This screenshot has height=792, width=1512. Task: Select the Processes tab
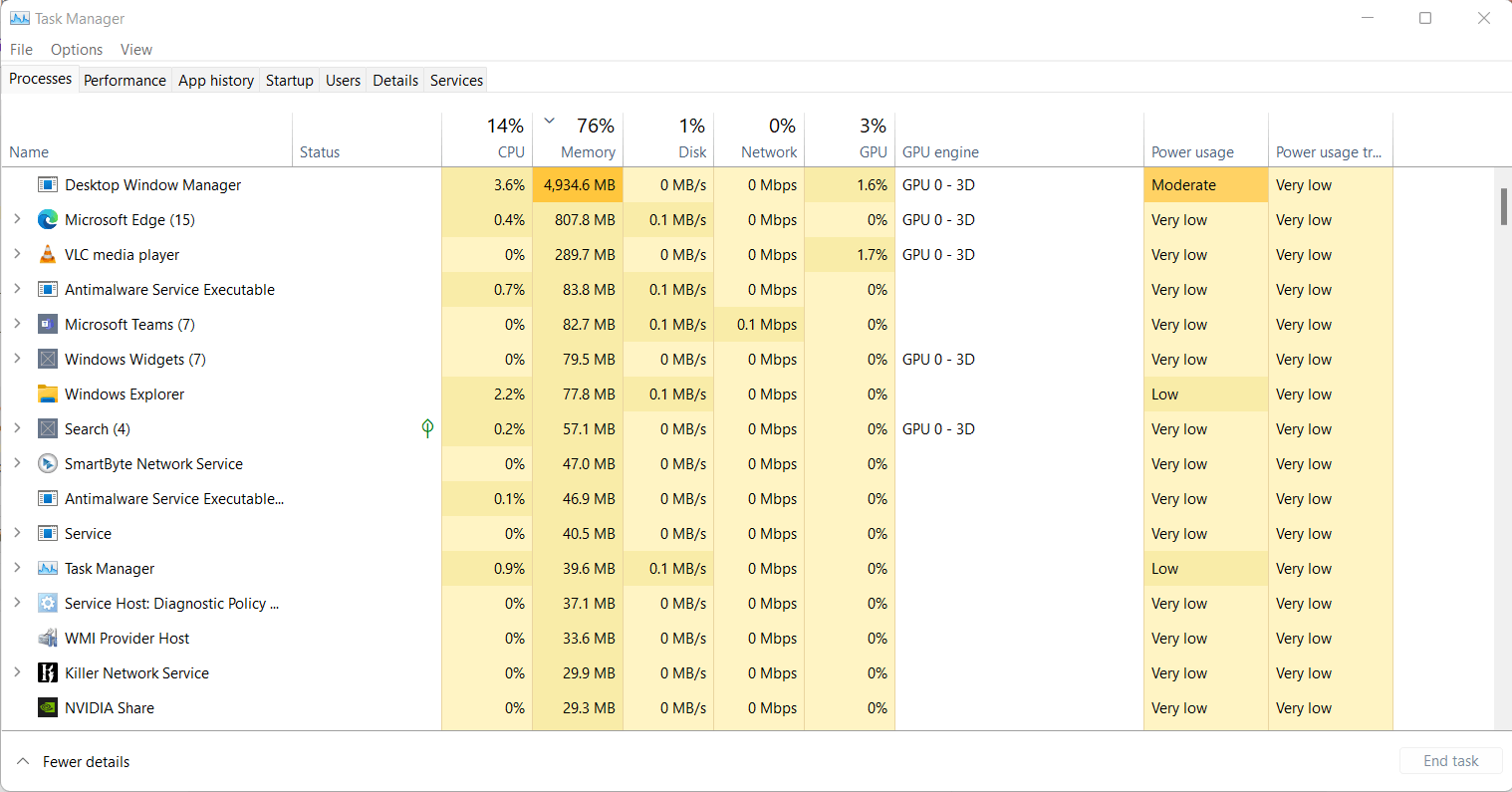pyautogui.click(x=41, y=79)
